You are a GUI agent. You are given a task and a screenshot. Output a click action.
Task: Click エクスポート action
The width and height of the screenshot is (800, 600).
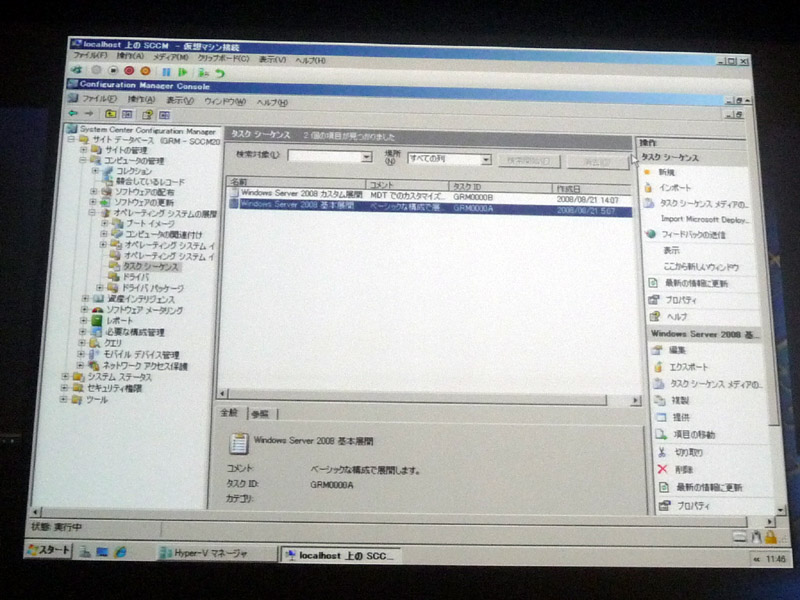point(689,367)
